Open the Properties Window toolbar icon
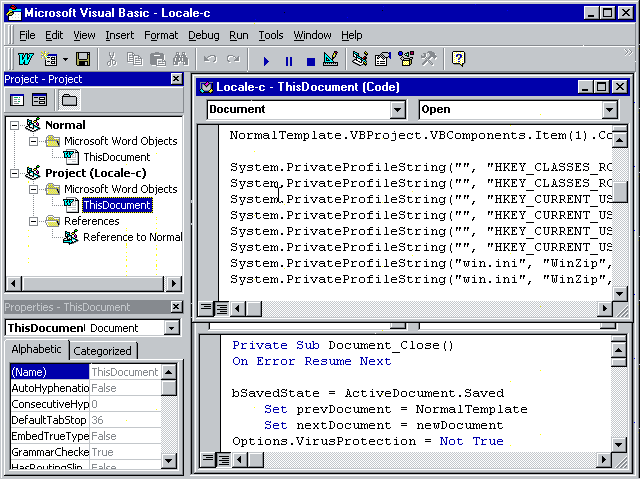 383,60
